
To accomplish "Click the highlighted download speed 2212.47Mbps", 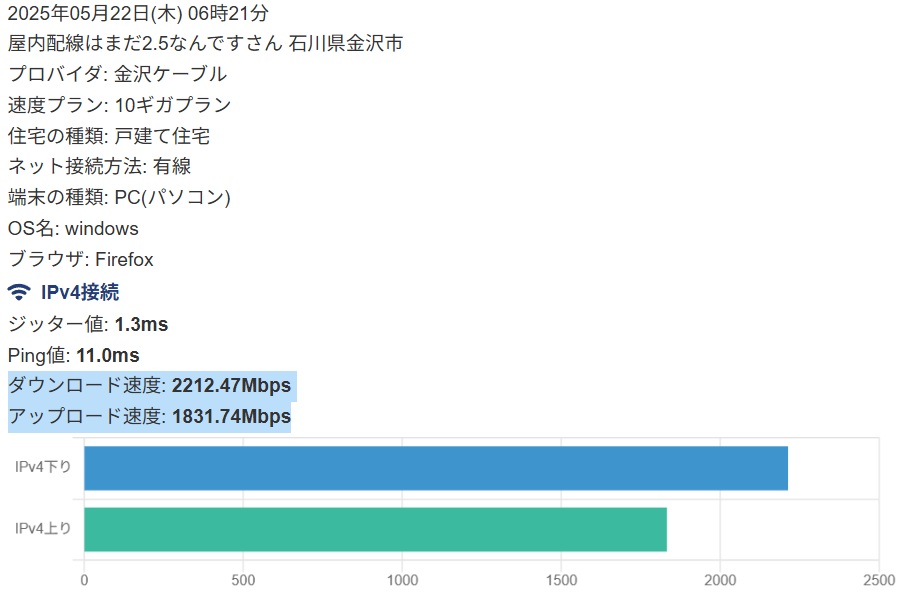I will click(231, 386).
